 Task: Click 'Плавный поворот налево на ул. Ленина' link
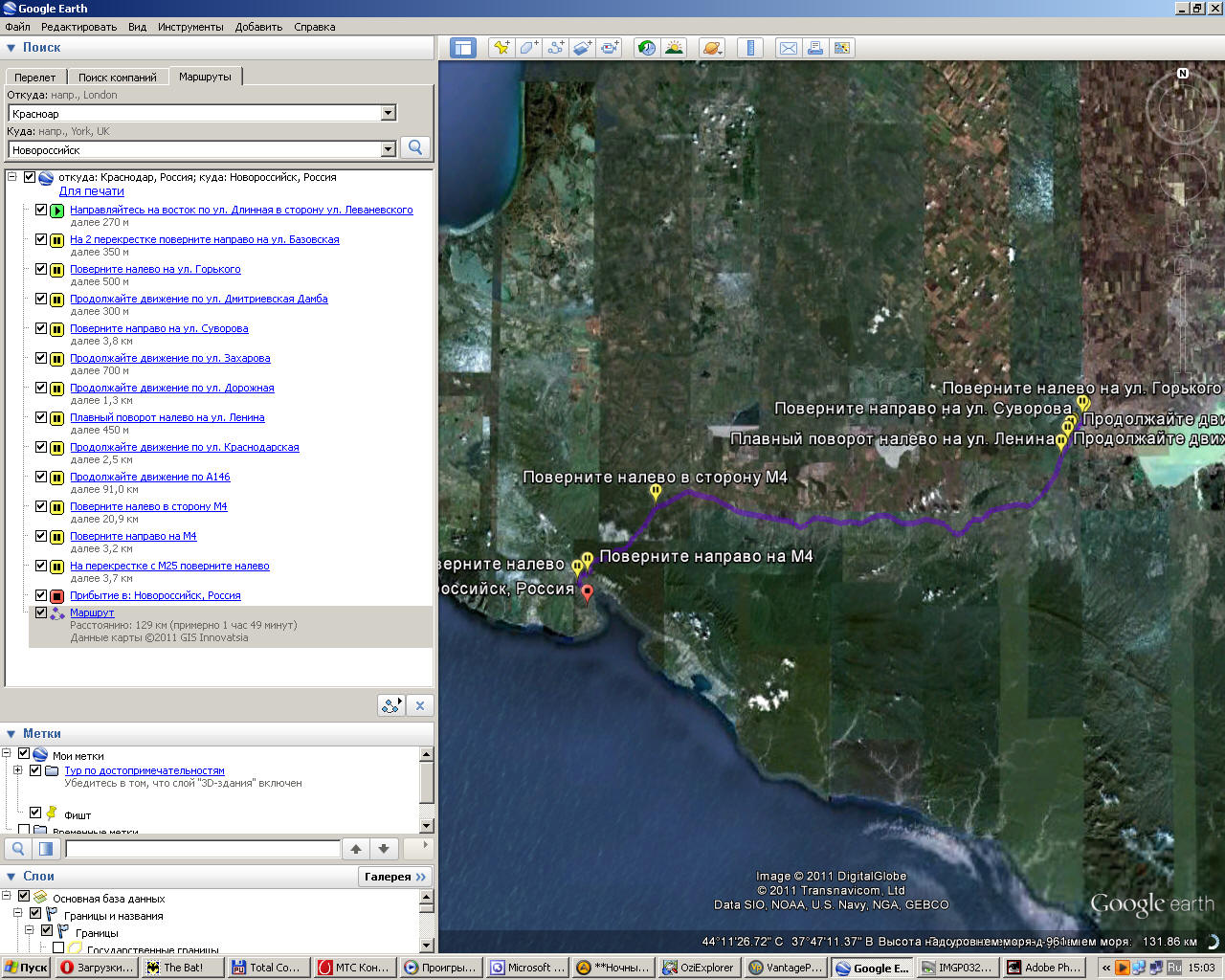[167, 417]
